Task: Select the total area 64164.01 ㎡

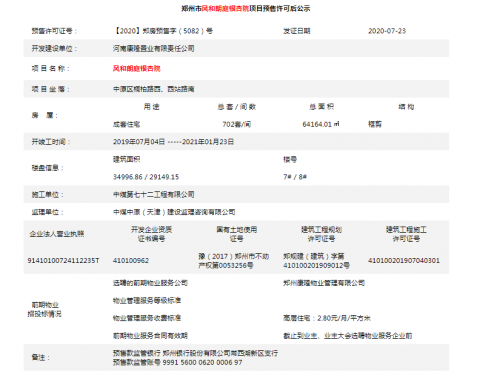Action: point(321,124)
